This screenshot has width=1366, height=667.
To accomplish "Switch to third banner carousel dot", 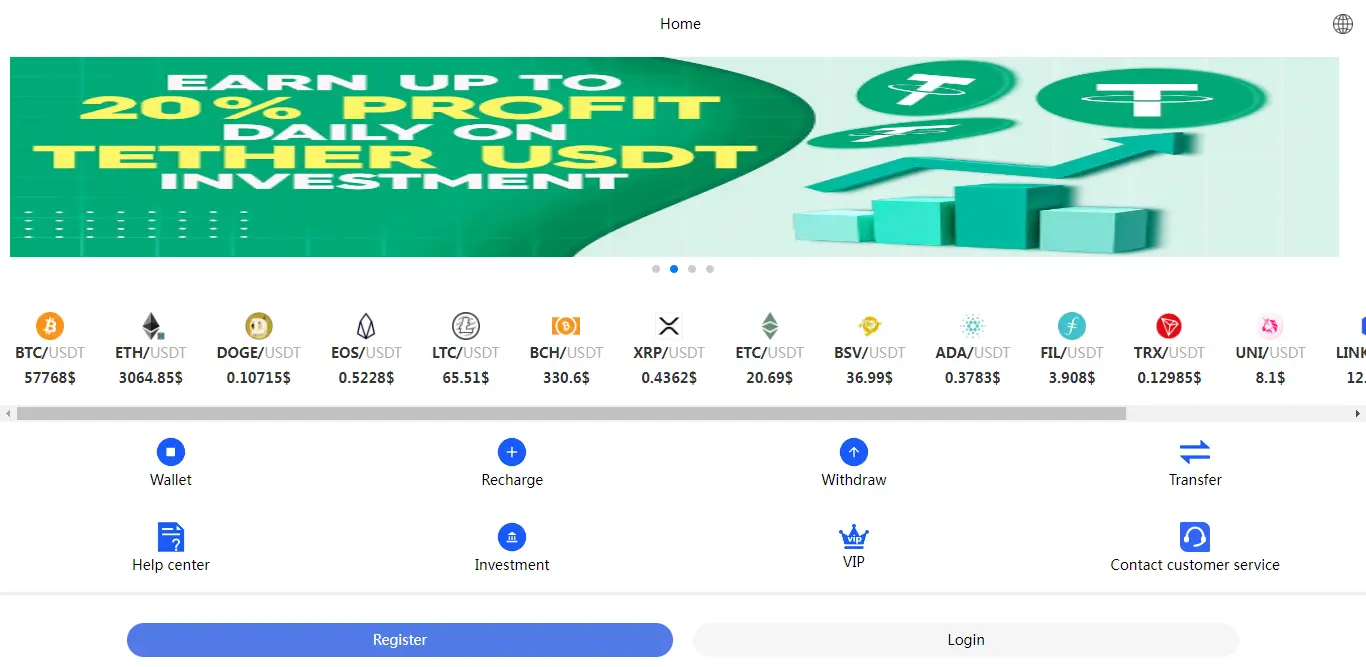I will (x=692, y=269).
